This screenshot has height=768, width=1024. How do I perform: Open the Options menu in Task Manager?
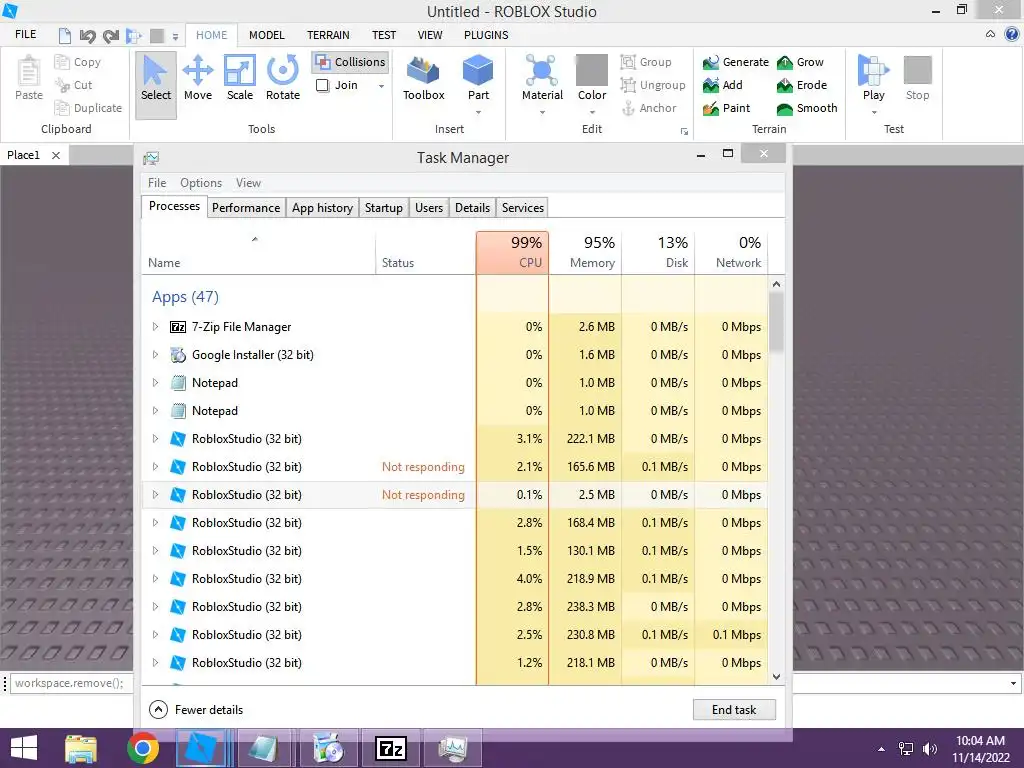click(200, 183)
